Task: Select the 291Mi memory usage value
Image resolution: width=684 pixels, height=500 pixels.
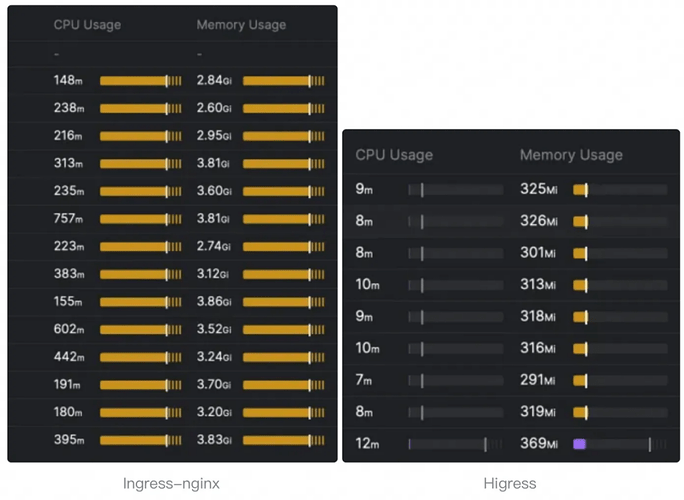Action: click(538, 381)
